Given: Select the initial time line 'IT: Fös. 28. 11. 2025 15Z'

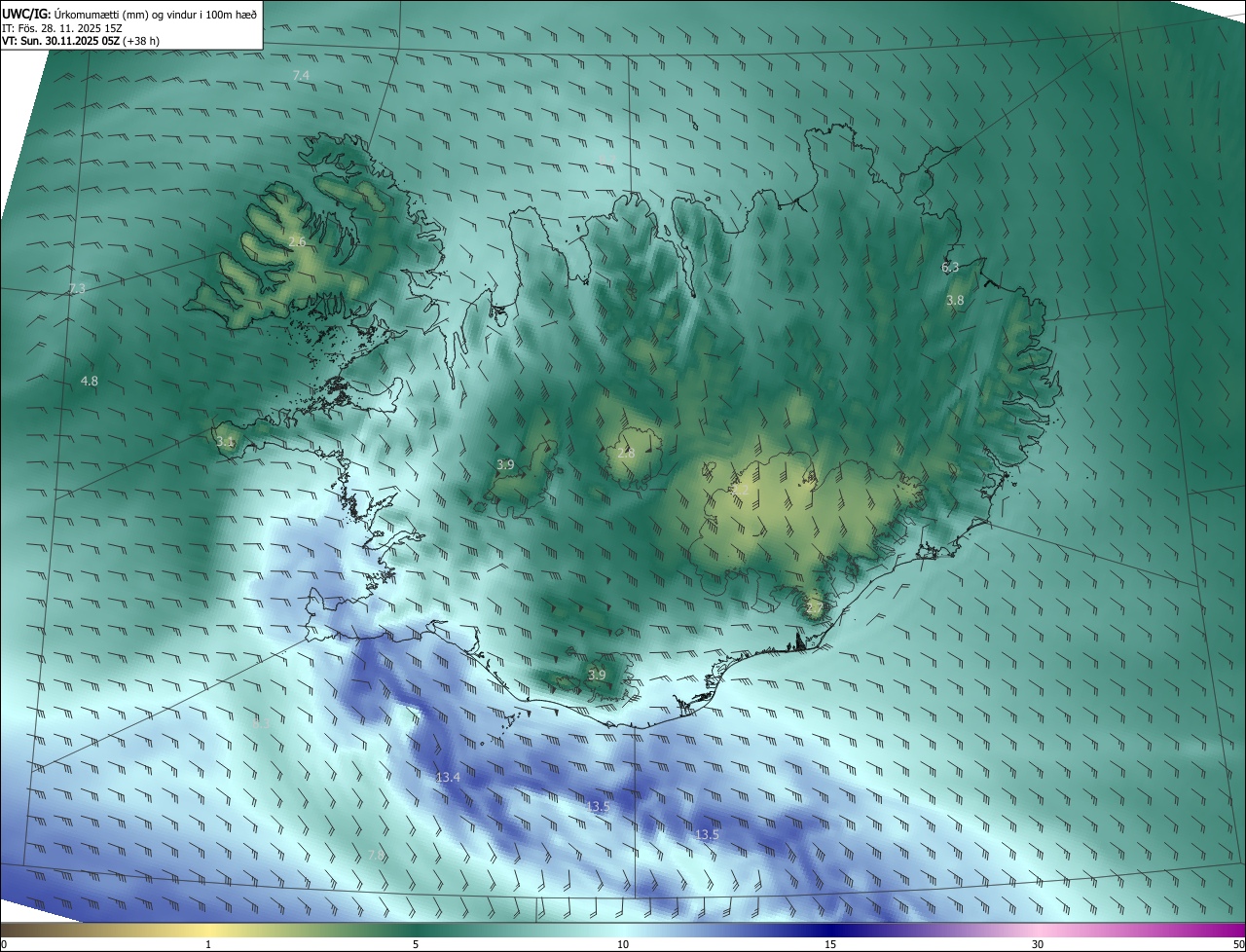Looking at the screenshot, I should (61, 28).
